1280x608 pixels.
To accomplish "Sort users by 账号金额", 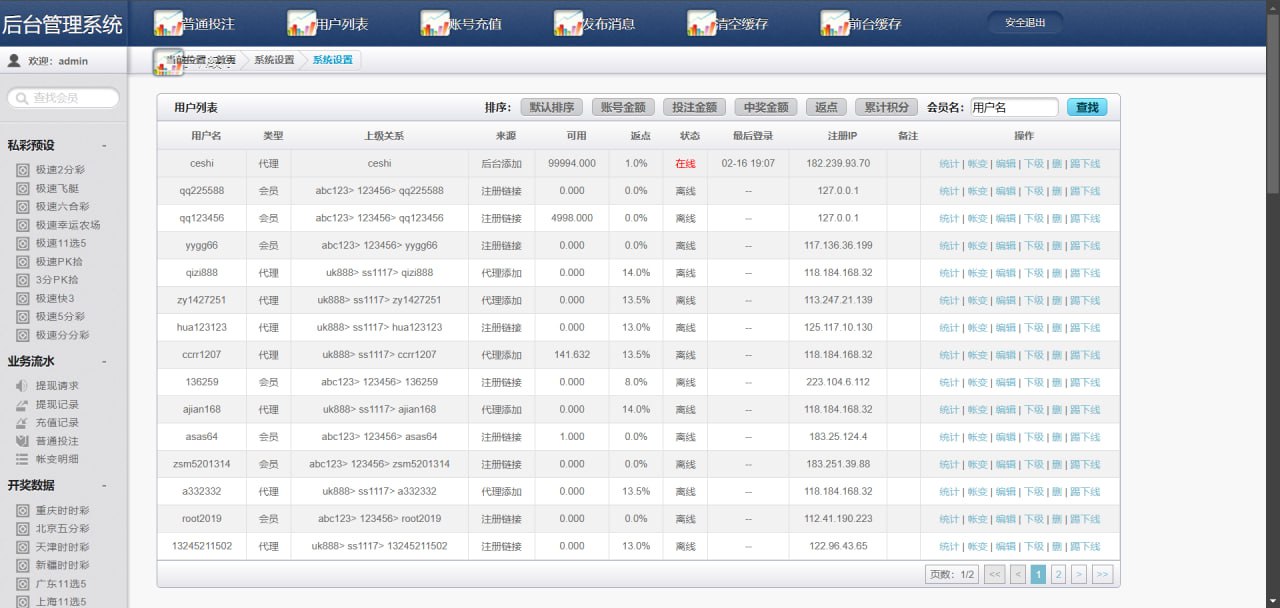I will [x=620, y=107].
